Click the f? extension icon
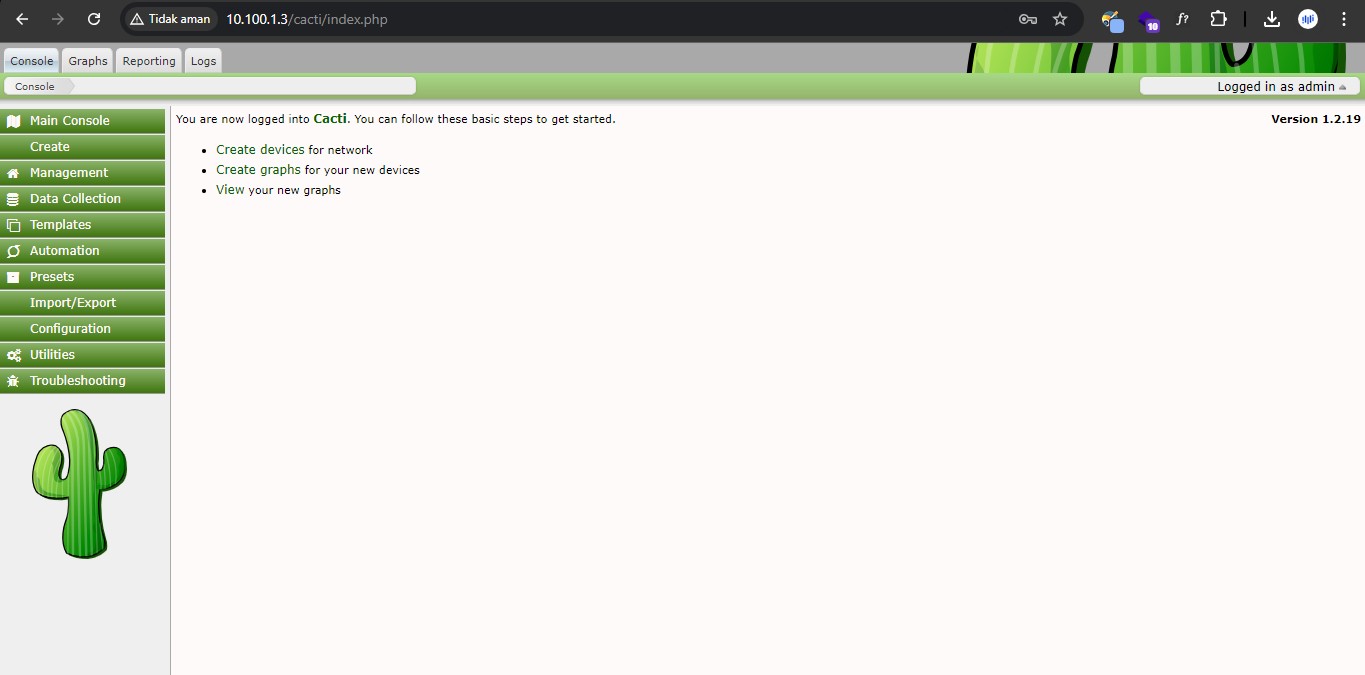The height and width of the screenshot is (675, 1365). click(x=1182, y=19)
